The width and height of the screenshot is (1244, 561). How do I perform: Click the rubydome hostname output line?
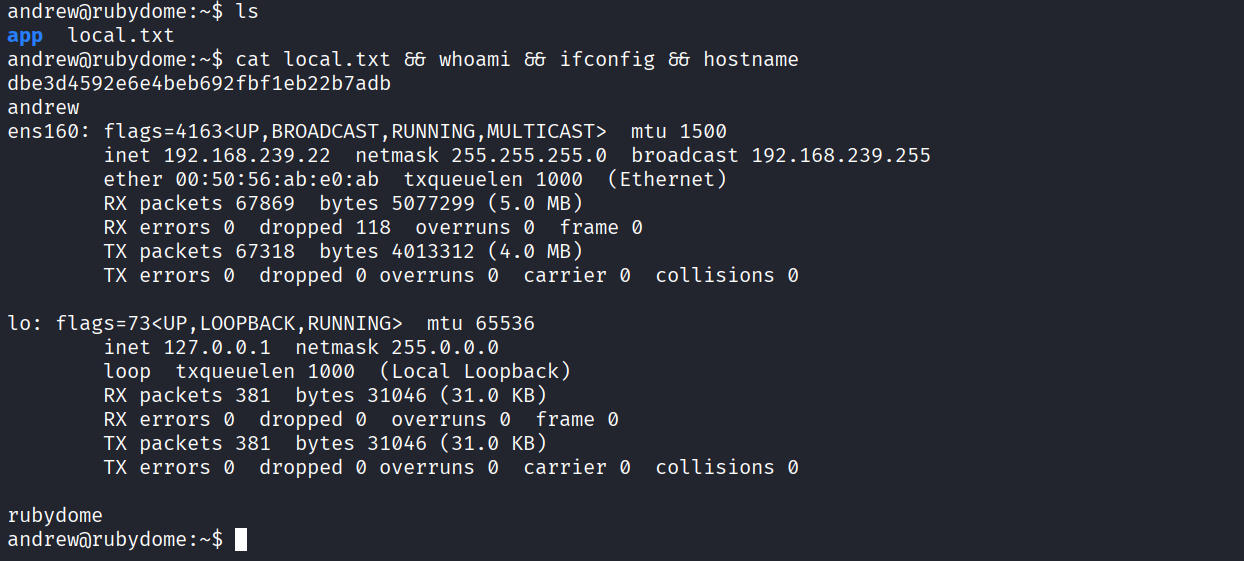[x=55, y=516]
